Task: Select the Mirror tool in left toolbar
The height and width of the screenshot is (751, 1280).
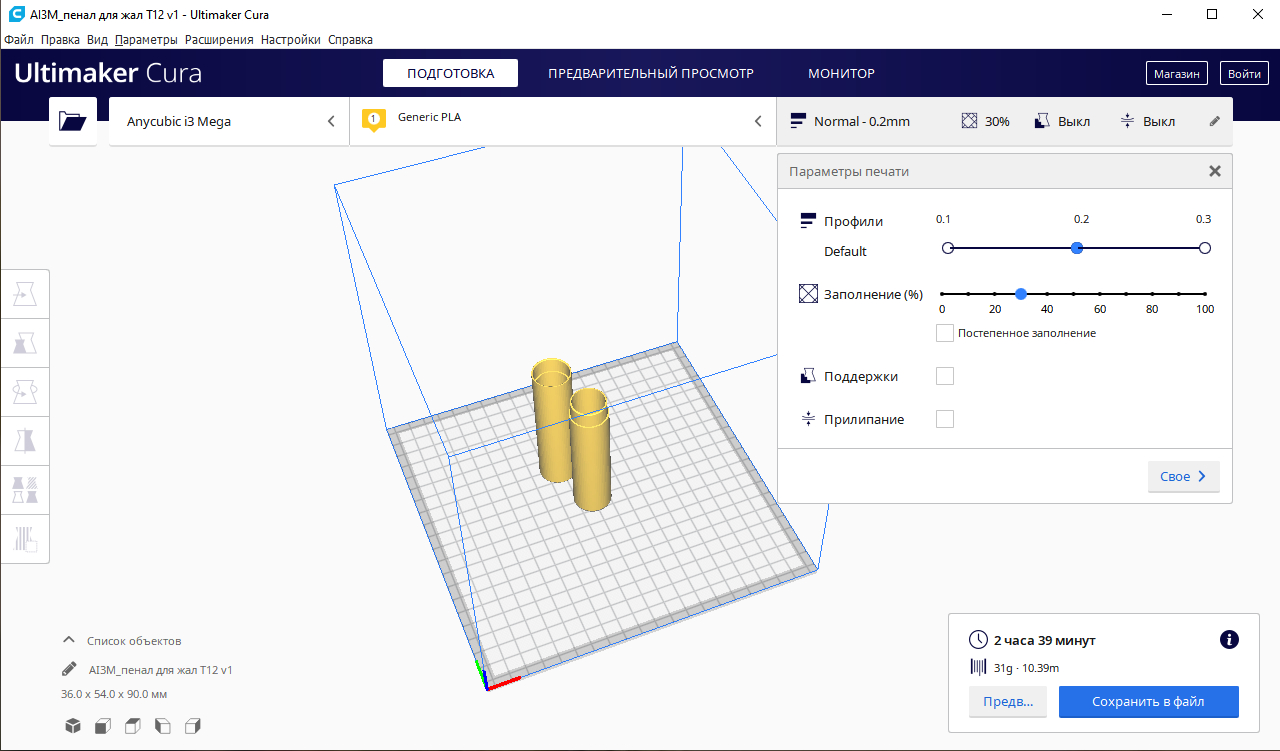Action: point(25,441)
